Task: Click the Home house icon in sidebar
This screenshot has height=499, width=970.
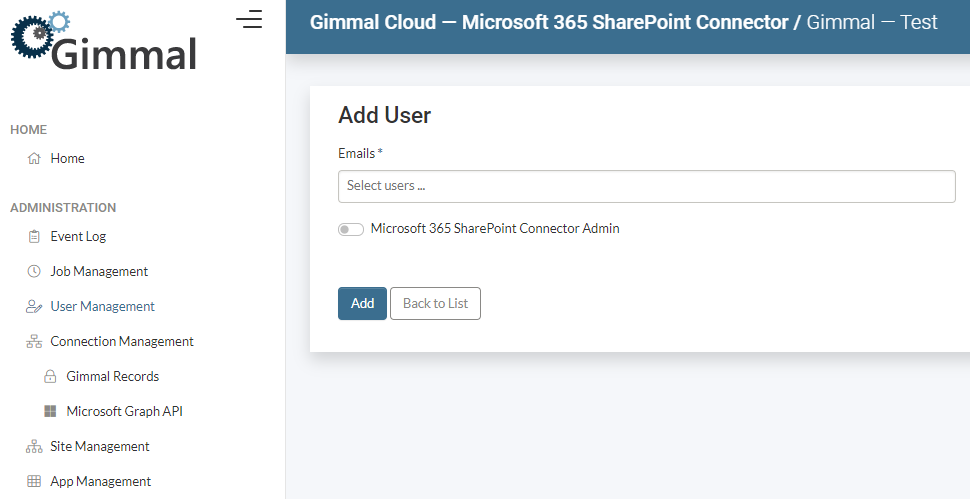Action: tap(34, 158)
